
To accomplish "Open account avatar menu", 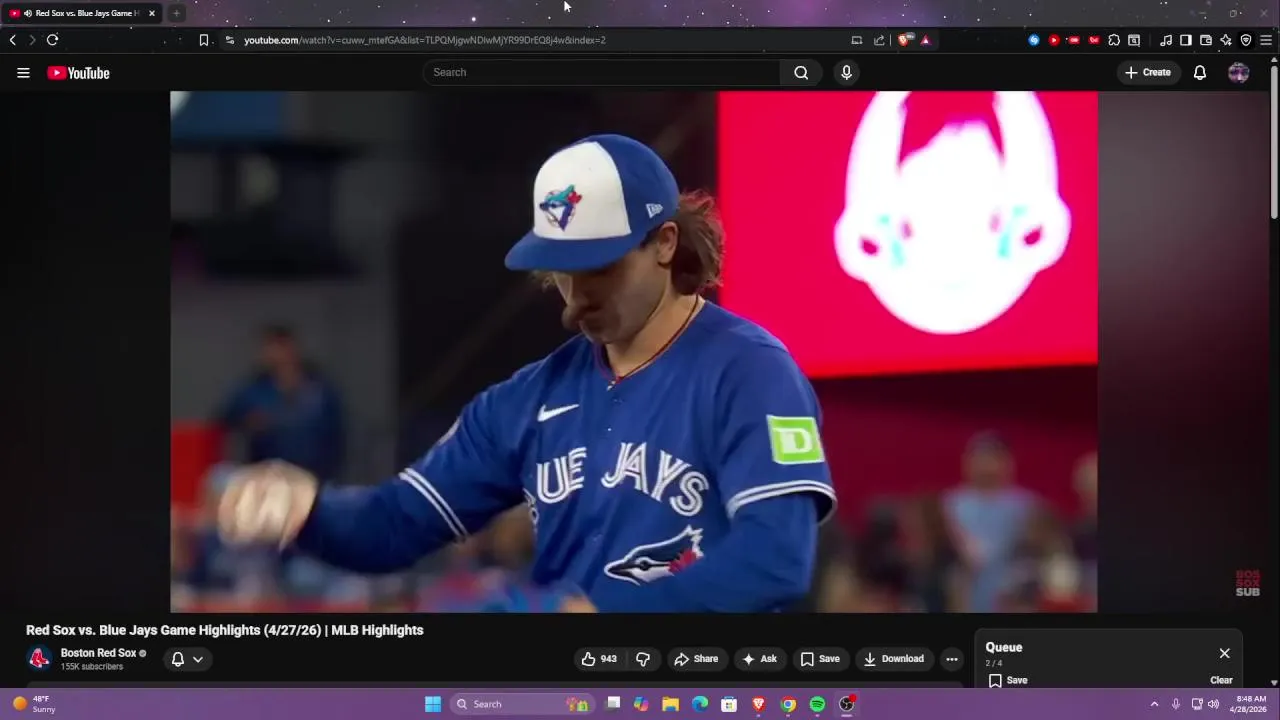I will click(x=1238, y=72).
